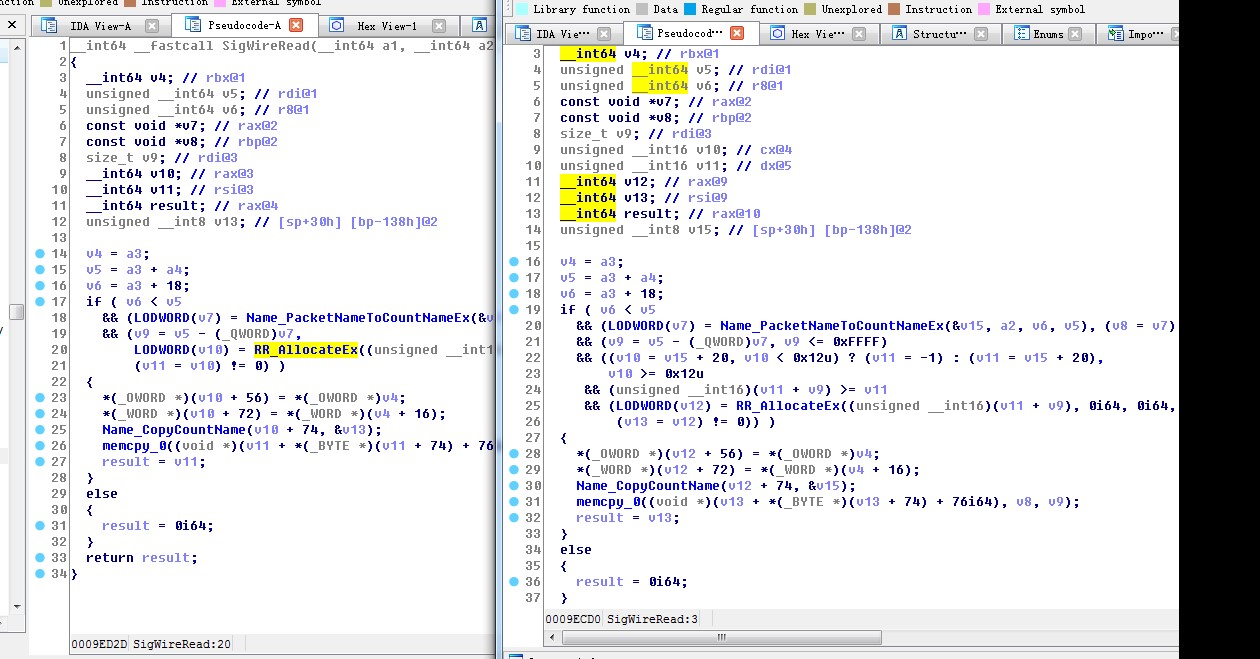
Task: Click 0009ECD0 address in right status bar
Action: click(x=573, y=620)
